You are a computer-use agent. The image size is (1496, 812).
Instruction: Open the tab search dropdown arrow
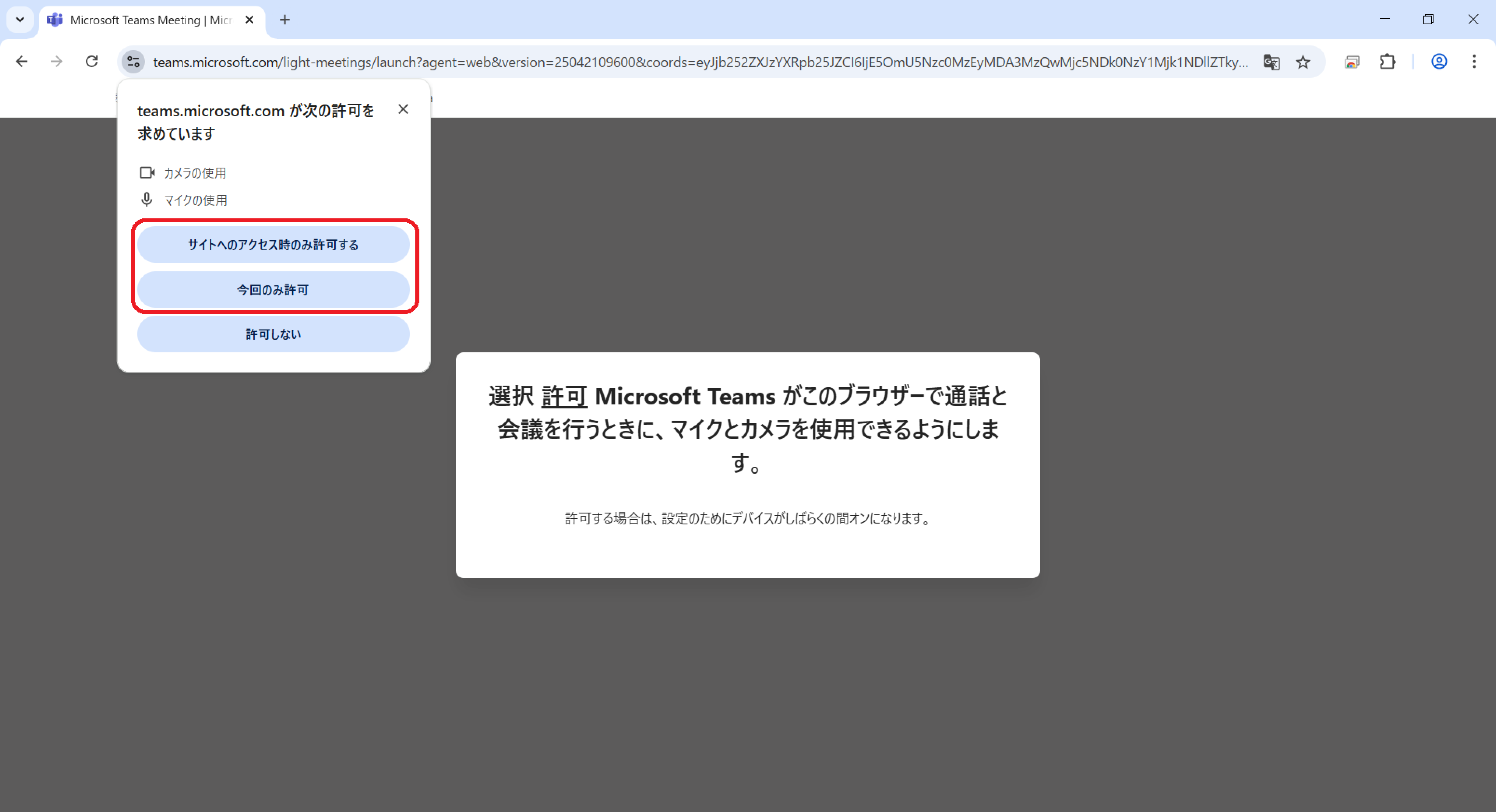point(20,20)
